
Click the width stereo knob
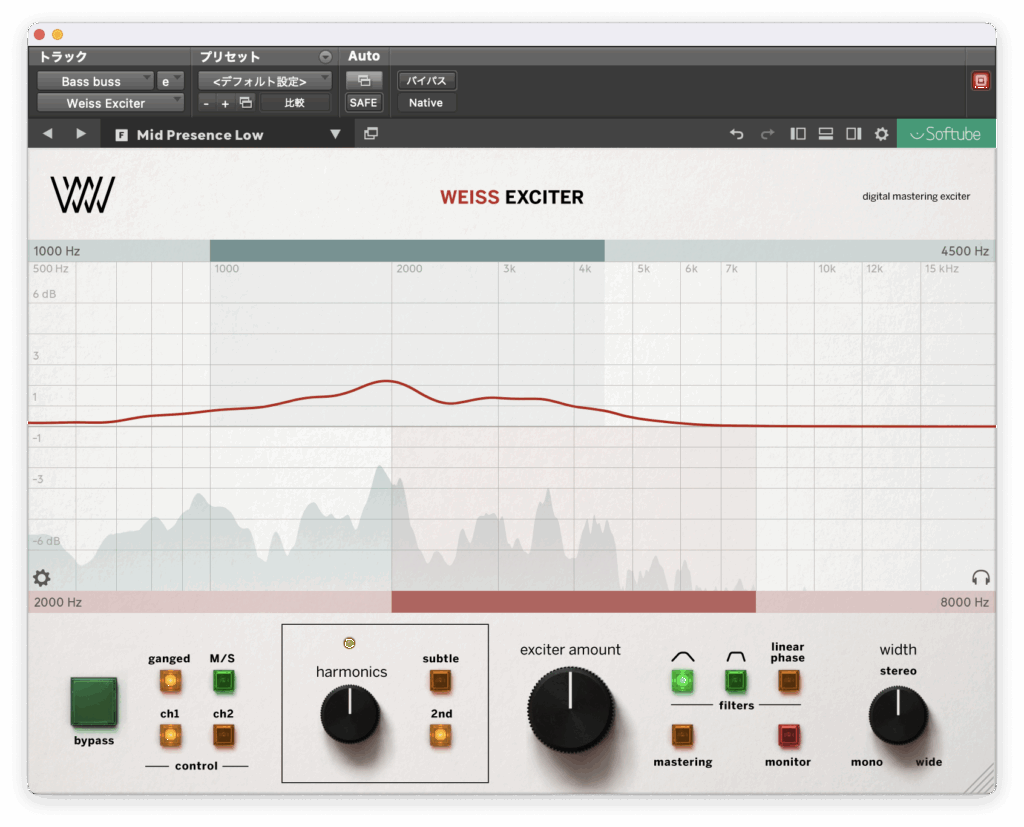pos(898,715)
